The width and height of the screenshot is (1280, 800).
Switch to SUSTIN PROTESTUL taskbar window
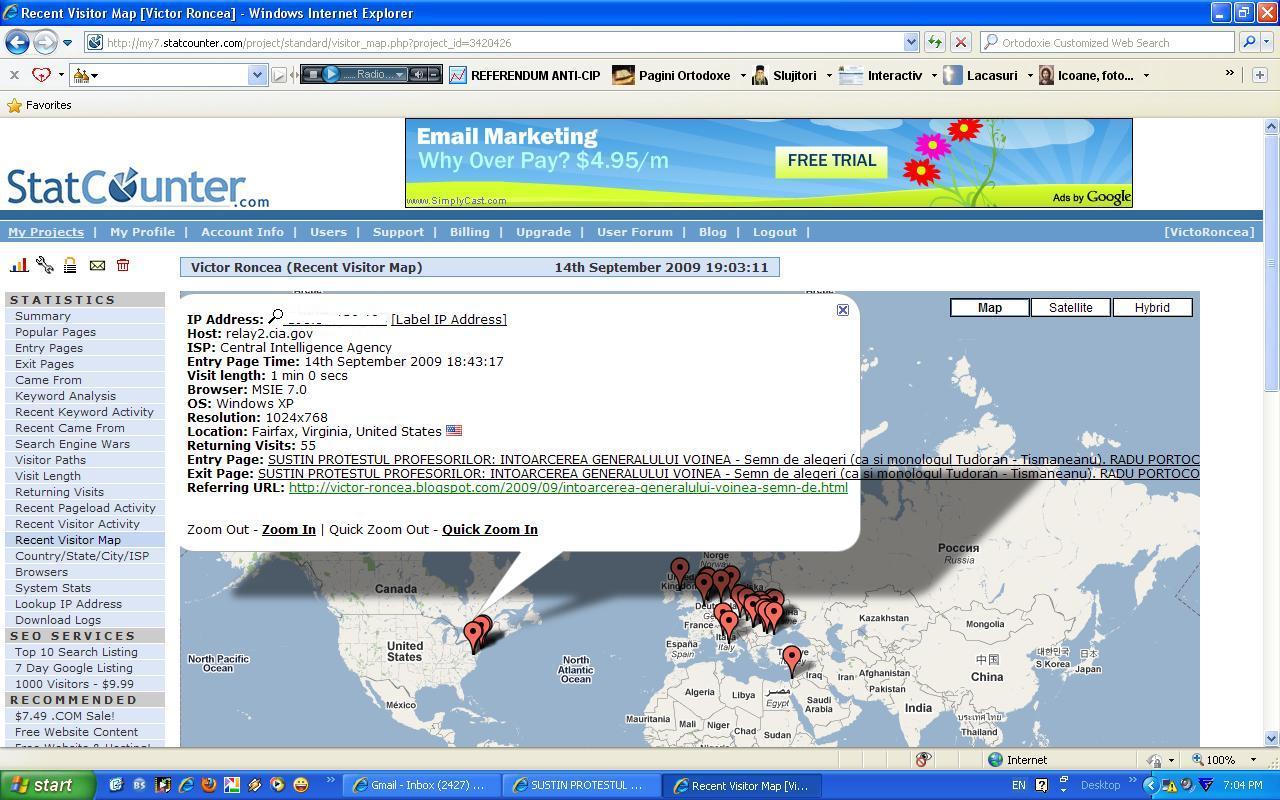(580, 785)
